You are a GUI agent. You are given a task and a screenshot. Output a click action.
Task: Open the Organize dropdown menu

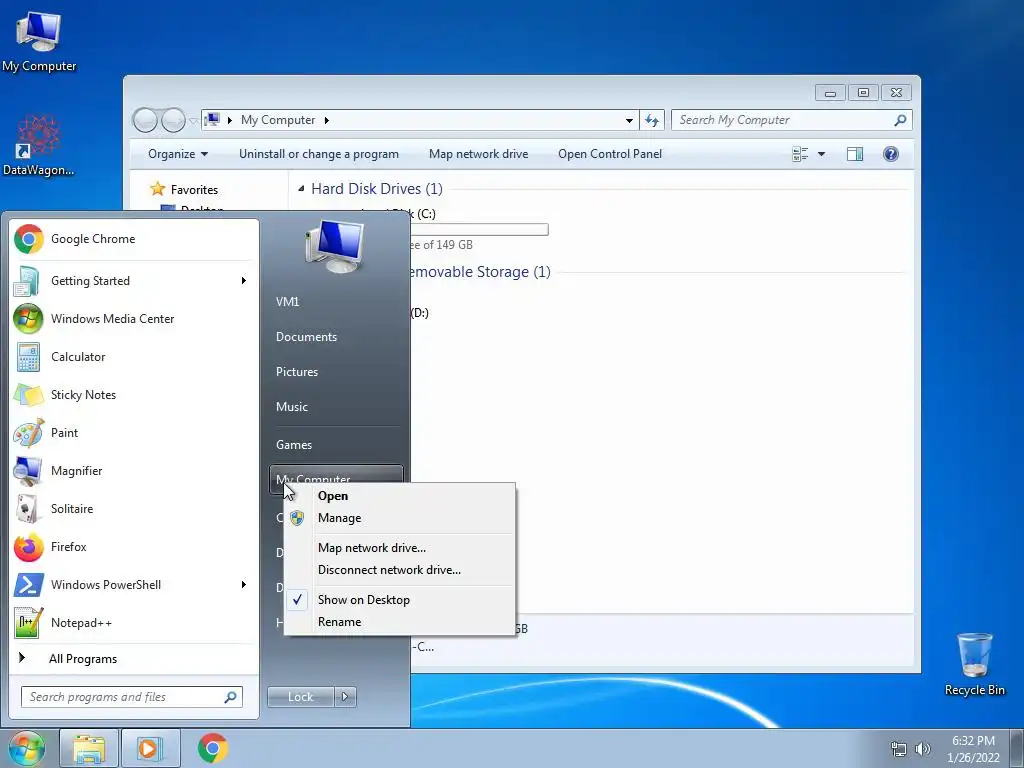[x=178, y=154]
